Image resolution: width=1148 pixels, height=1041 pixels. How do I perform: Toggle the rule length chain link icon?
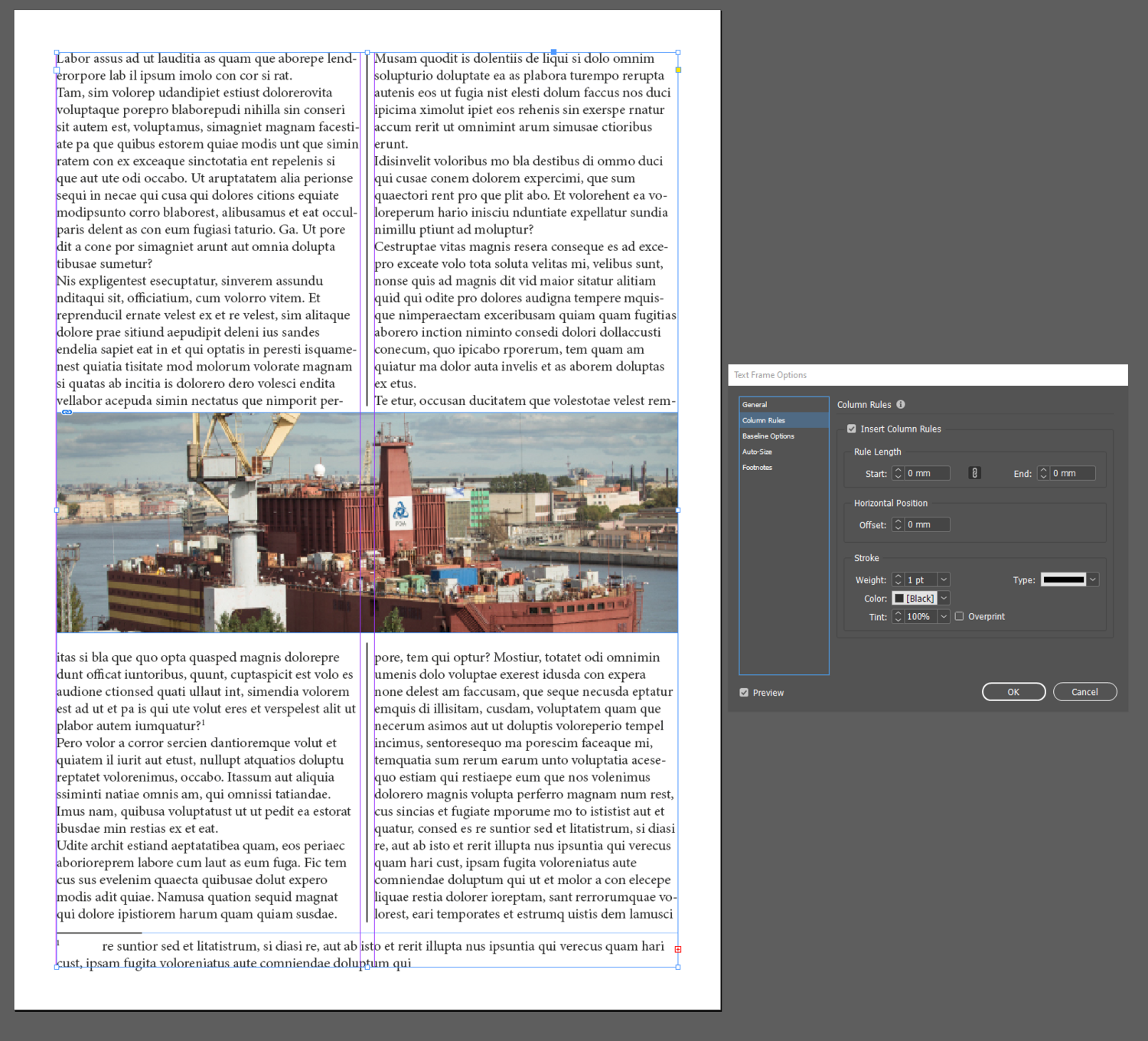click(x=974, y=473)
